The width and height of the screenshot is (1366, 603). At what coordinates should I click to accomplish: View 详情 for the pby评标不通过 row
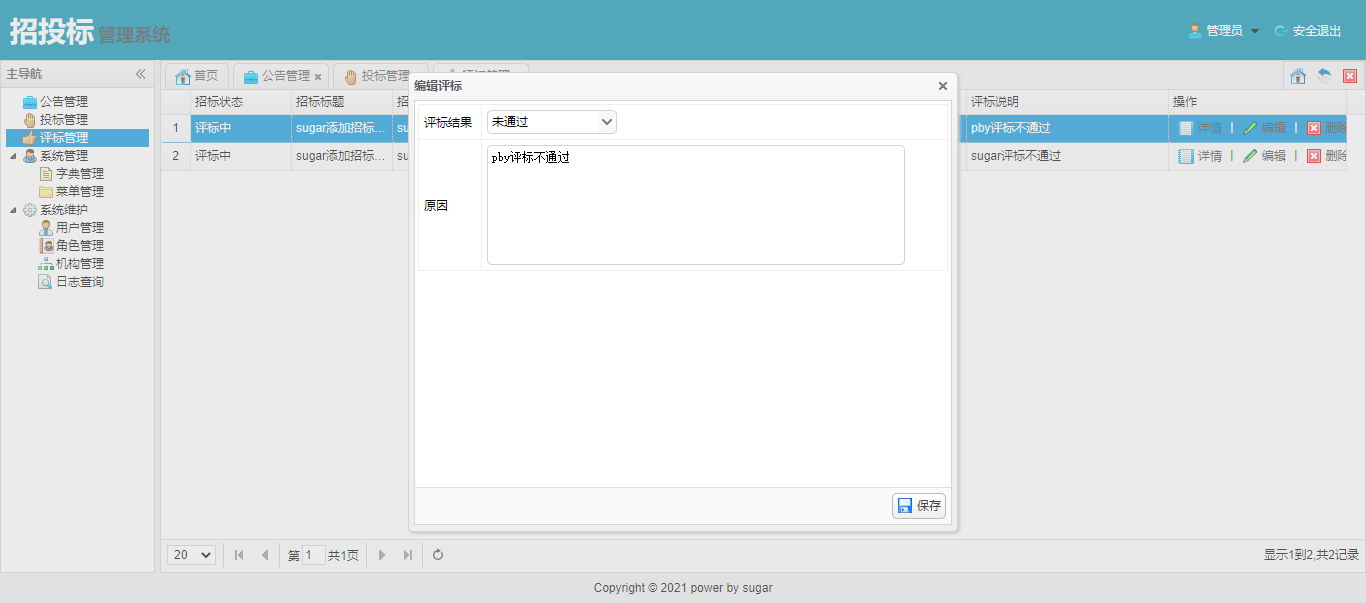(x=1200, y=128)
